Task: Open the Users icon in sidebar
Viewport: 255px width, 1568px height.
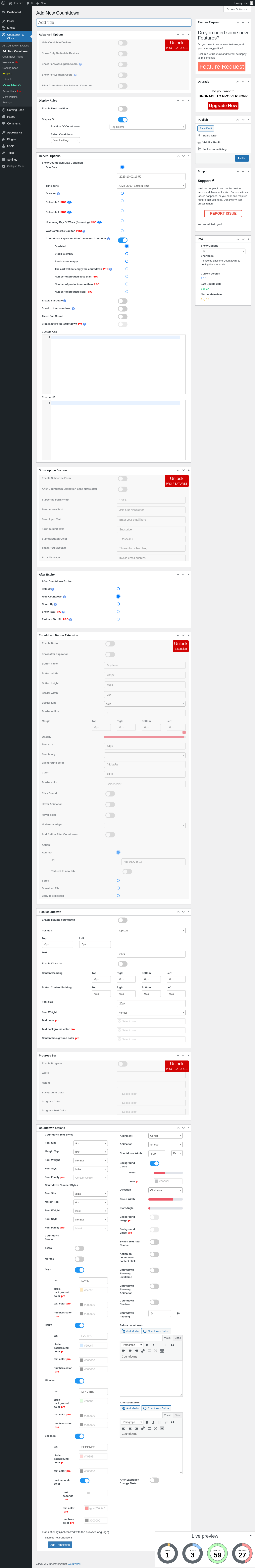Action: click(x=4, y=146)
